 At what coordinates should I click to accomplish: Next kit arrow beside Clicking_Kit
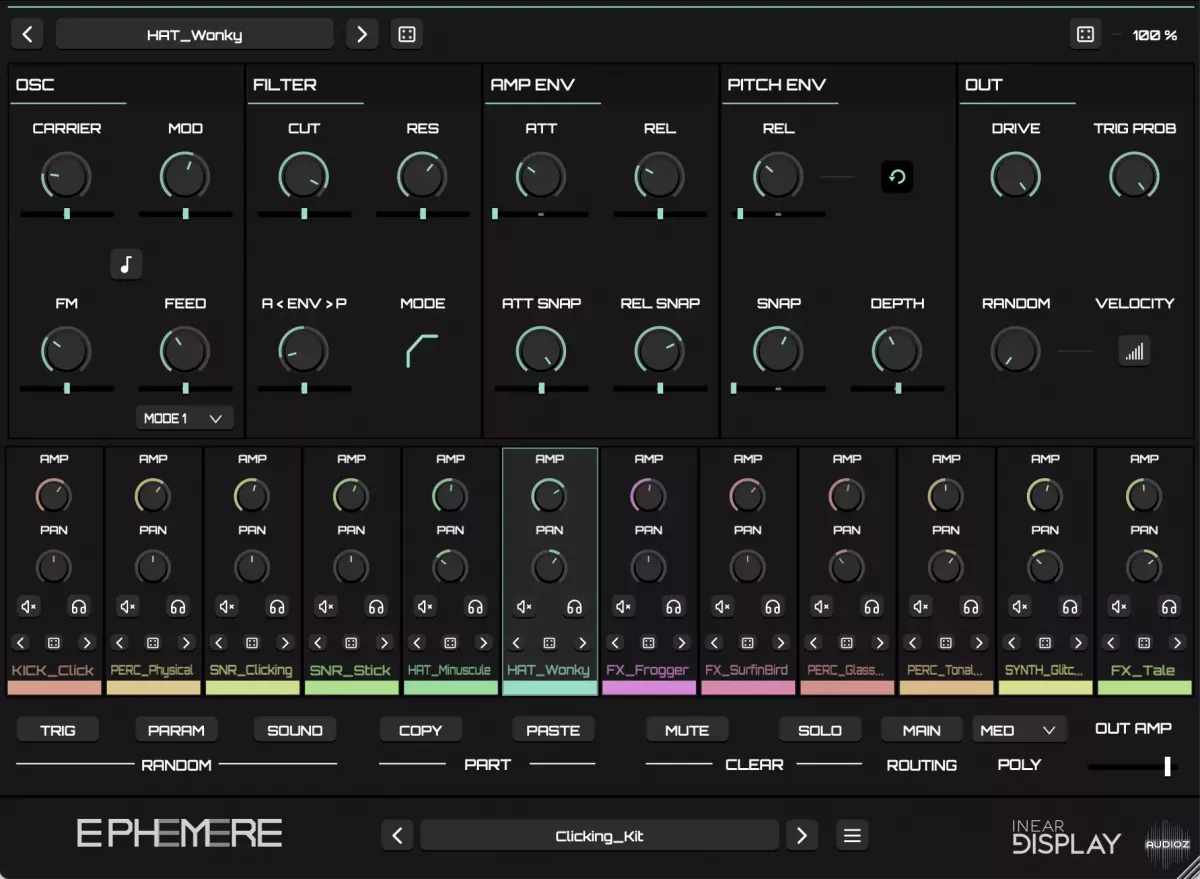(801, 835)
